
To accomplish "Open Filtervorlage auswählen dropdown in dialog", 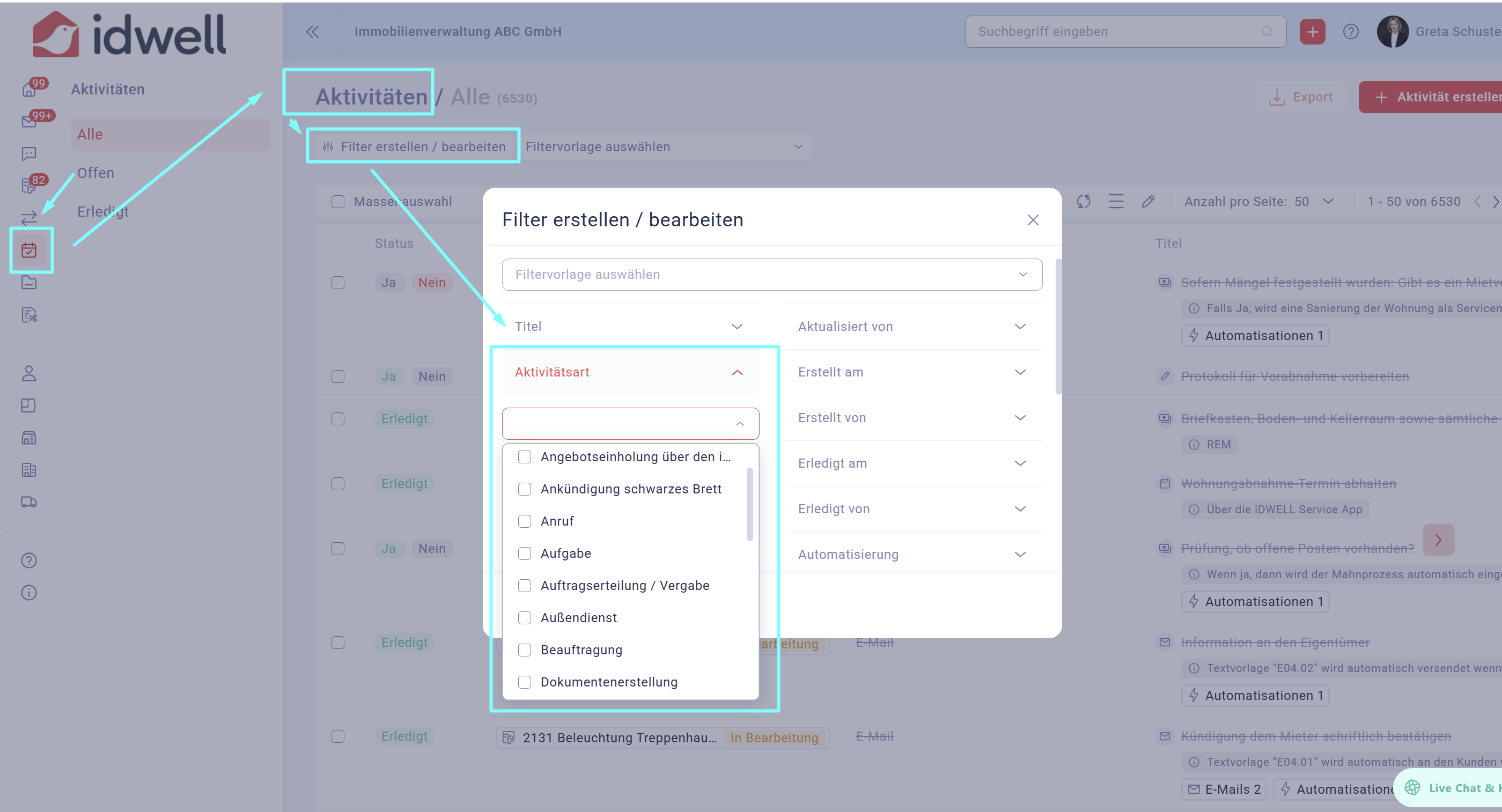I will coord(771,275).
